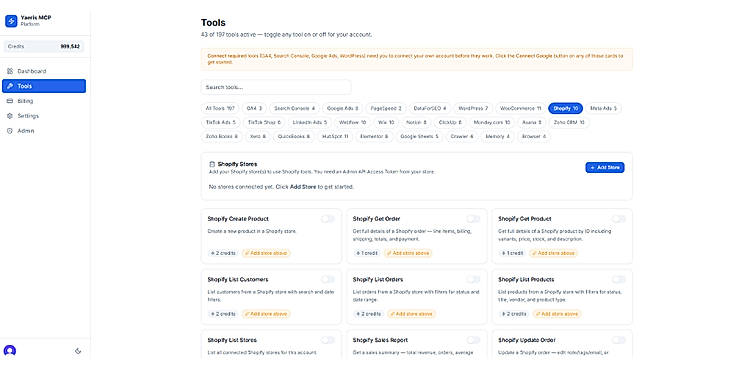Choose the Zoho CRM filter chip
The image size is (736, 368).
[x=569, y=123]
